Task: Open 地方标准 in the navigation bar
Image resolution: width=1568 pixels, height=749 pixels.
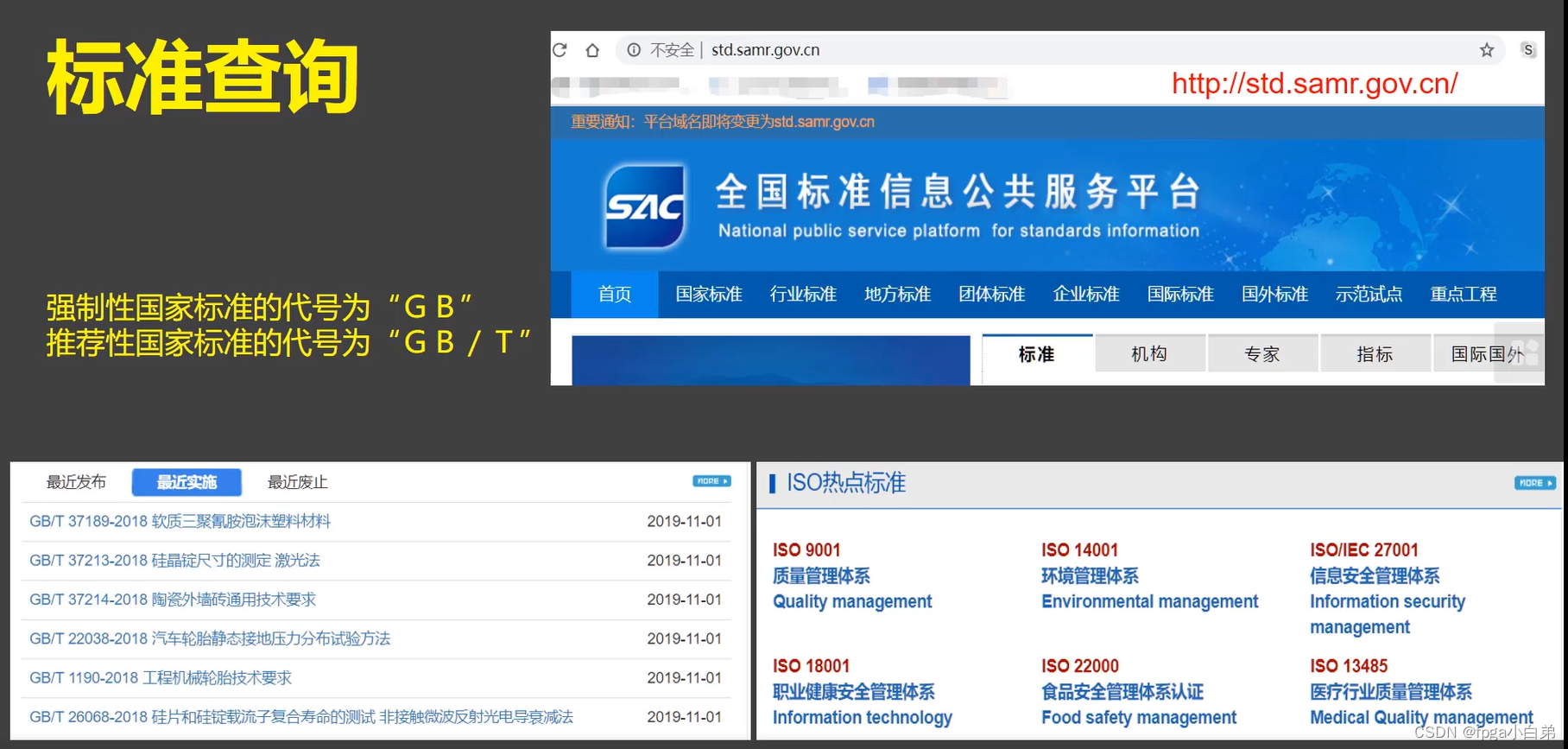Action: [x=897, y=295]
